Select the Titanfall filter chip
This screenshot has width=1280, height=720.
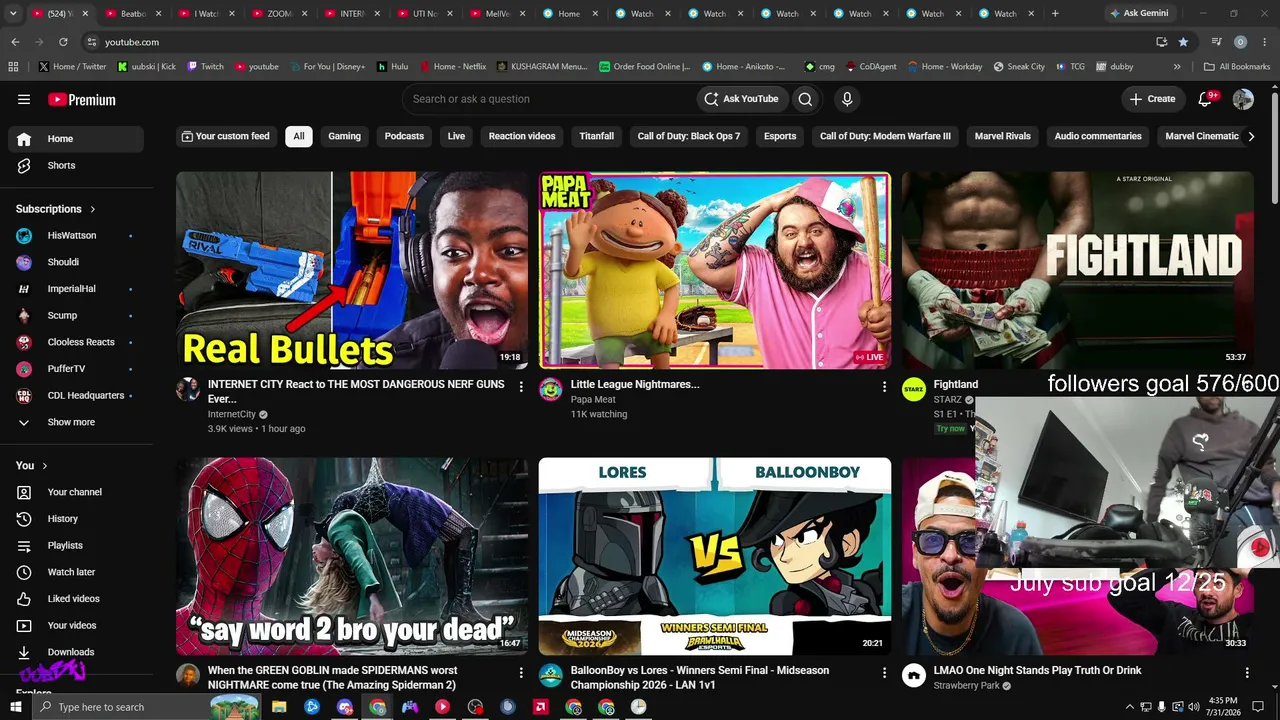597,136
